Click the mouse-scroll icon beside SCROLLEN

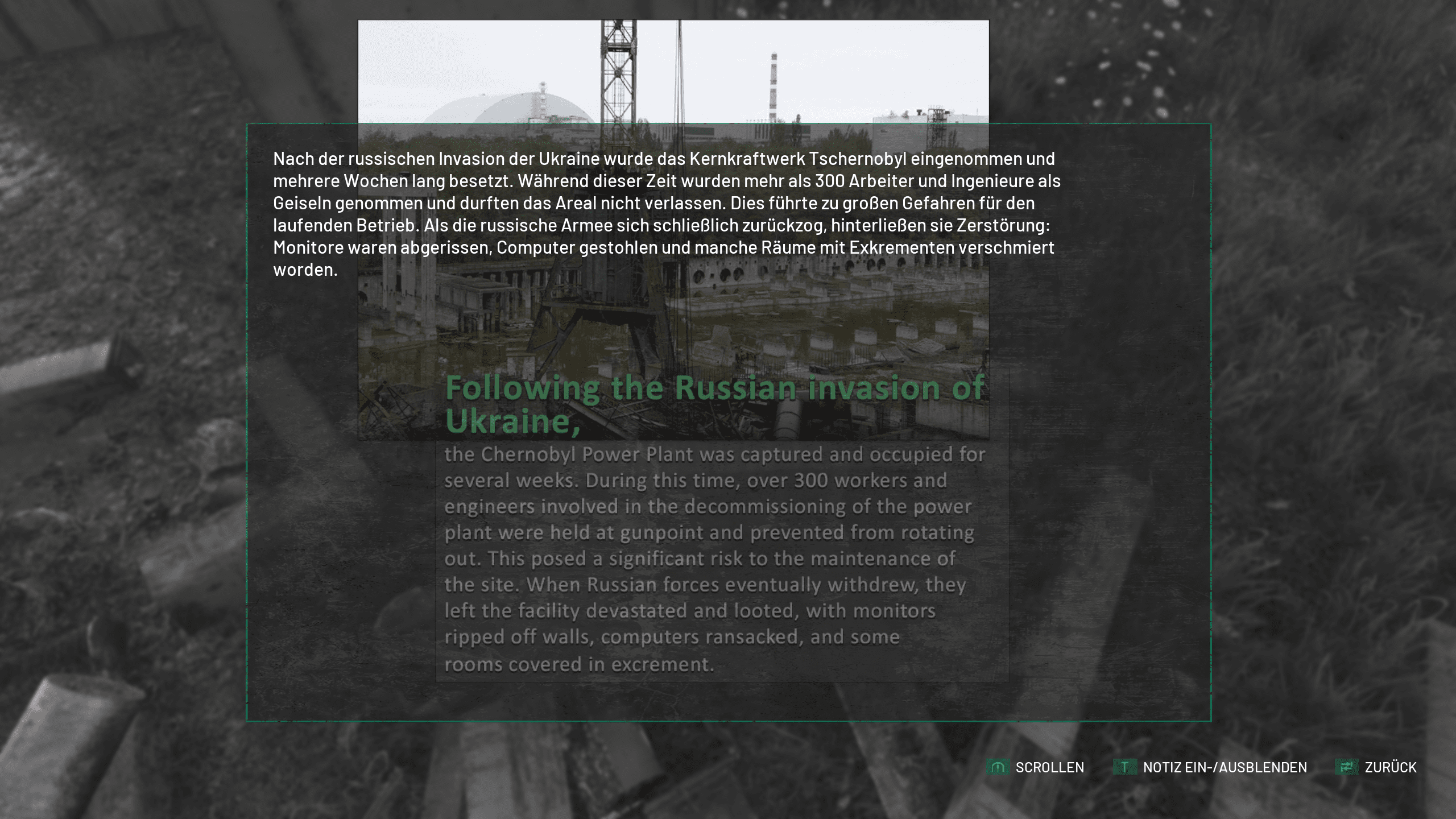(x=998, y=767)
